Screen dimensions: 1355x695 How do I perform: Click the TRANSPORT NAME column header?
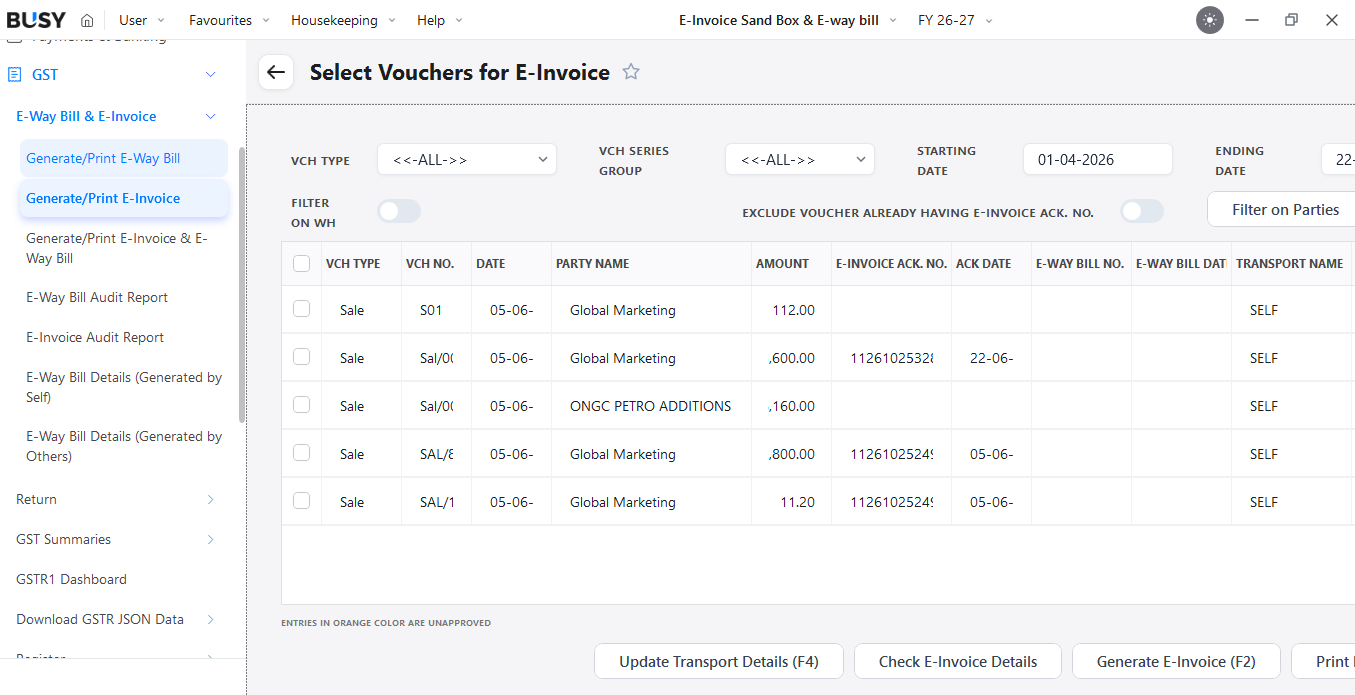point(1290,264)
